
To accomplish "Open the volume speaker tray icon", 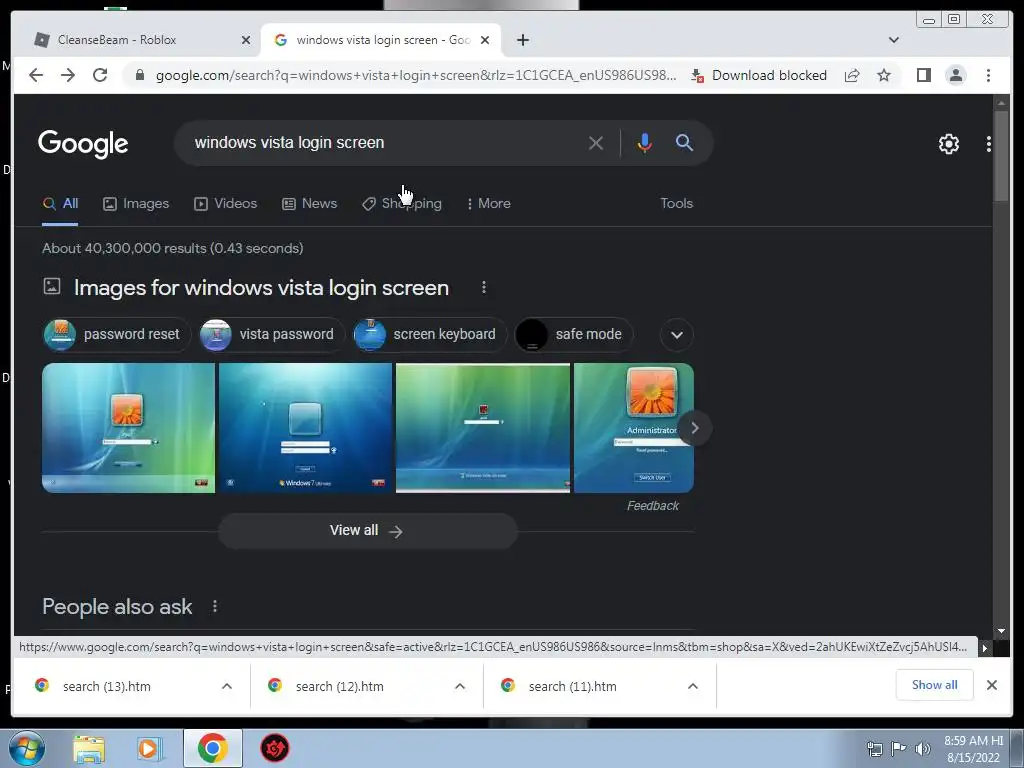I will pos(922,749).
